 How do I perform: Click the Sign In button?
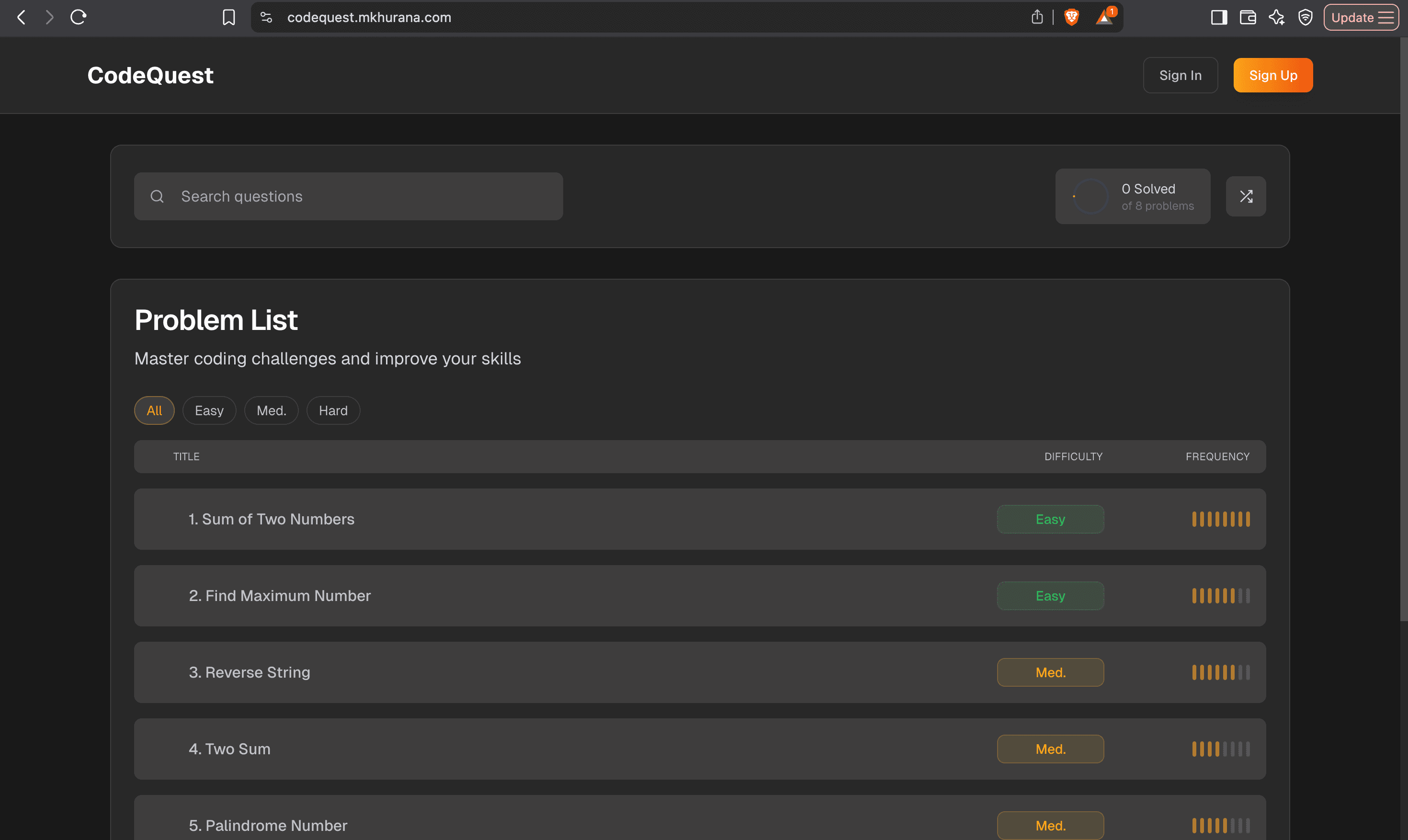[1181, 75]
